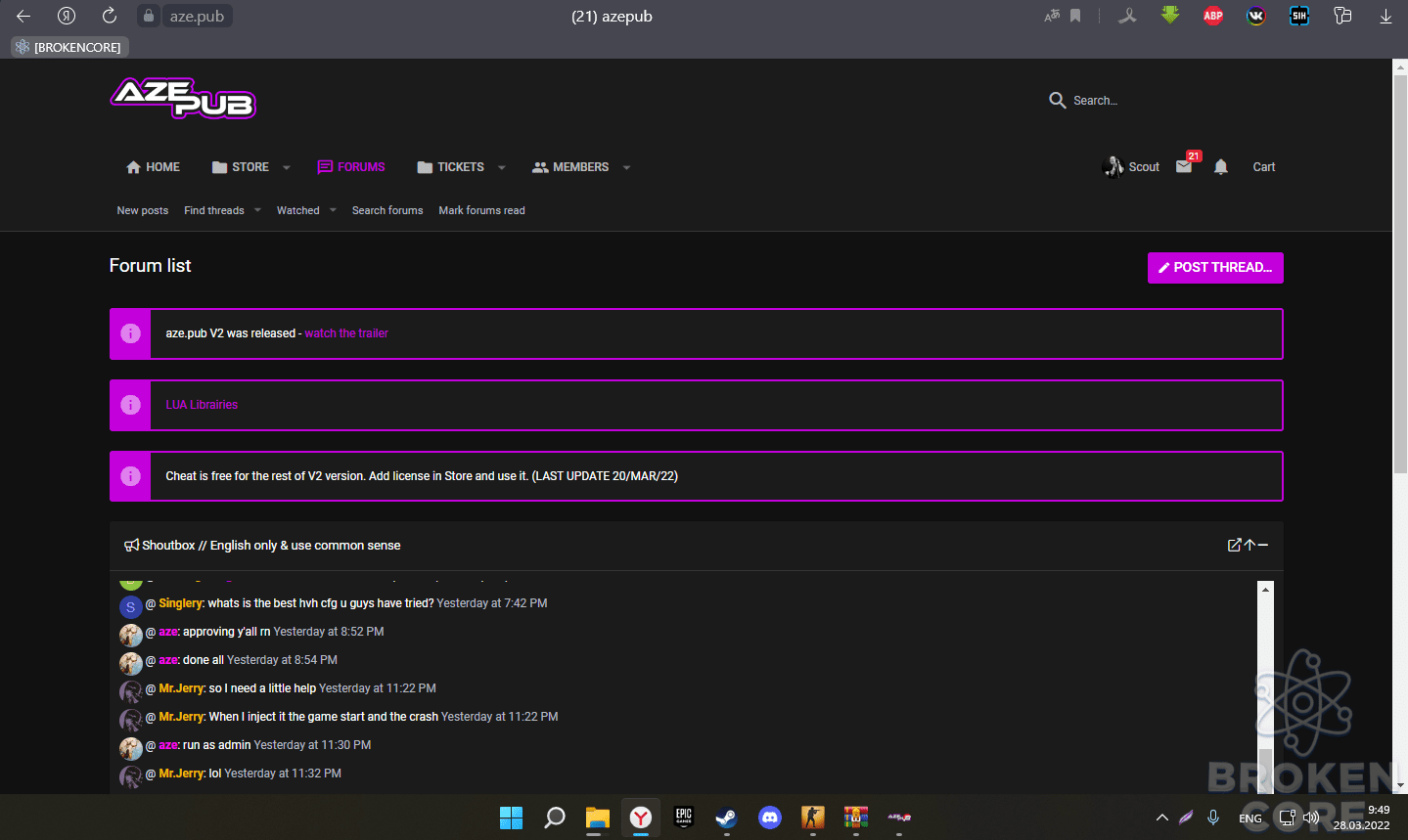Click the AZE PUB logo
Screen dimensions: 1408x840
pos(183,98)
